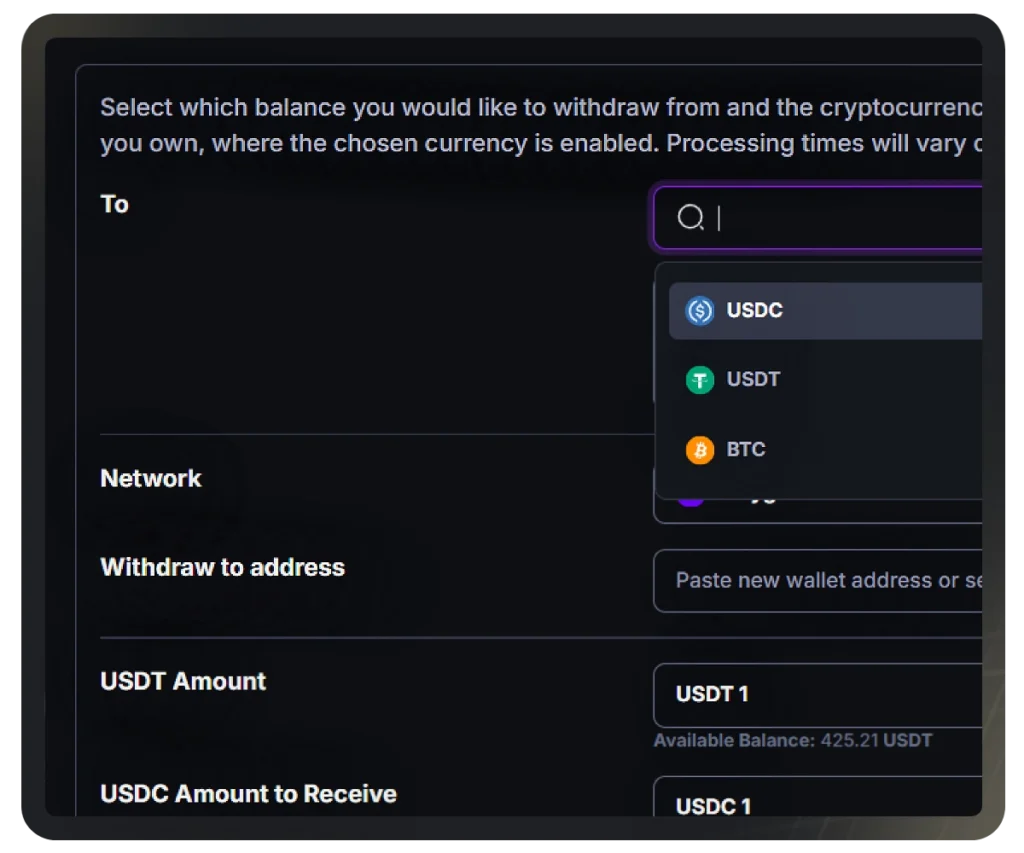
Task: Focus the currency search field
Action: click(x=818, y=217)
